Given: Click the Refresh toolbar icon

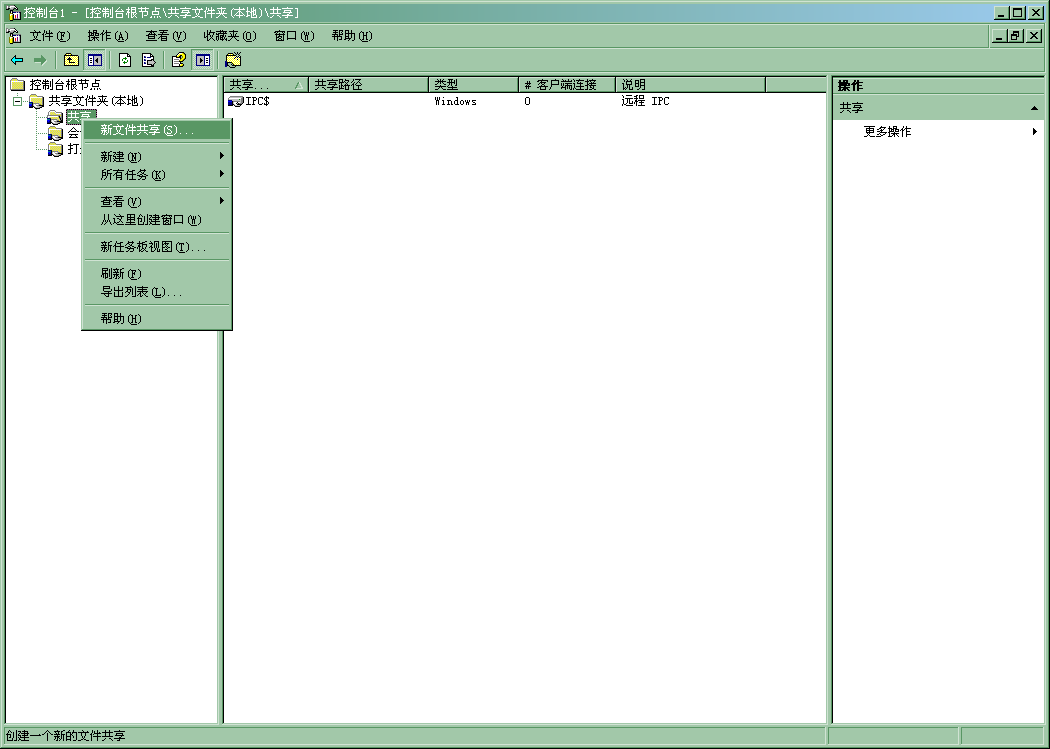Looking at the screenshot, I should 125,60.
